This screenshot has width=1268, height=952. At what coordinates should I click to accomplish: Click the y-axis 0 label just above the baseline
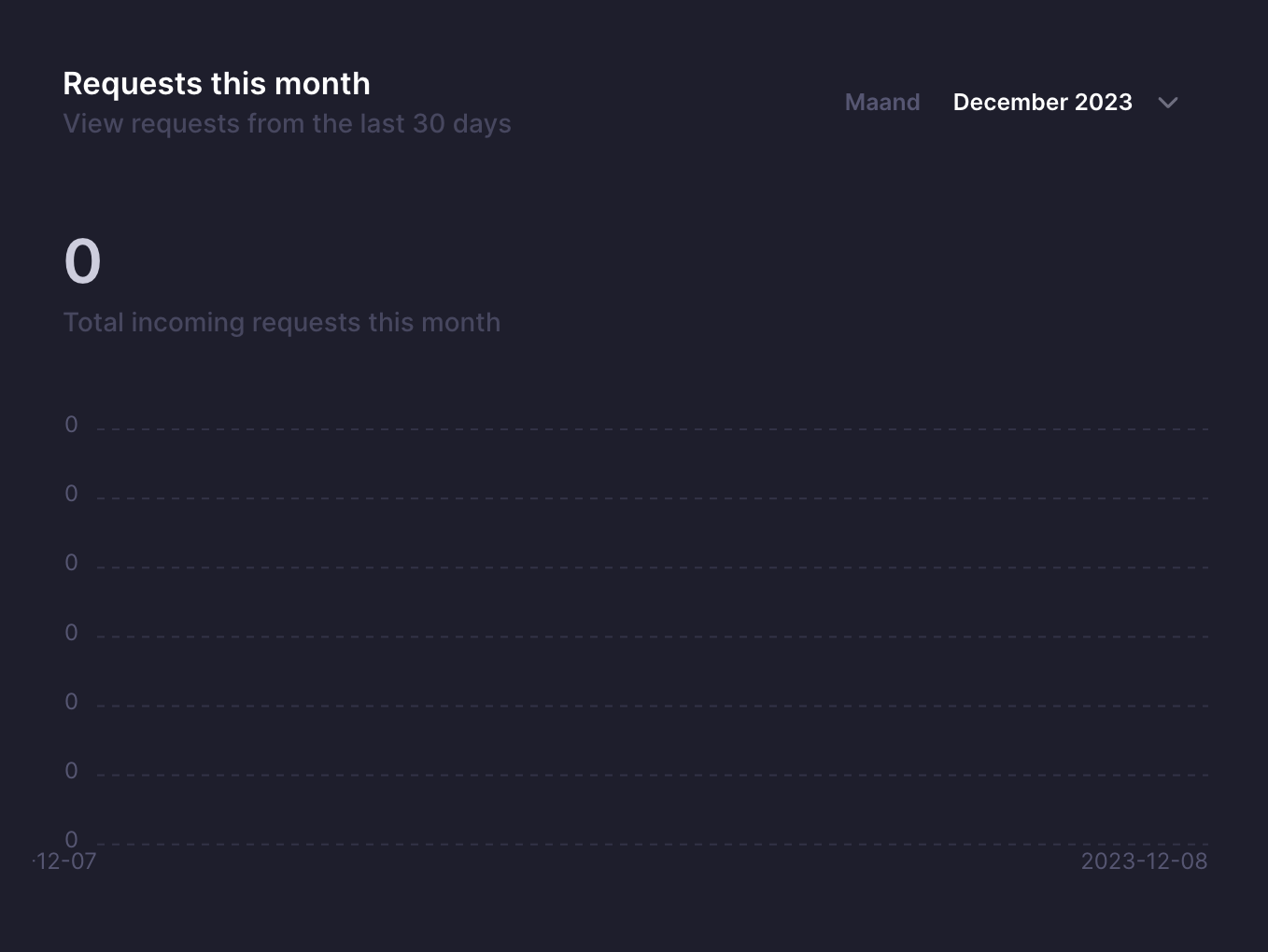[x=71, y=771]
